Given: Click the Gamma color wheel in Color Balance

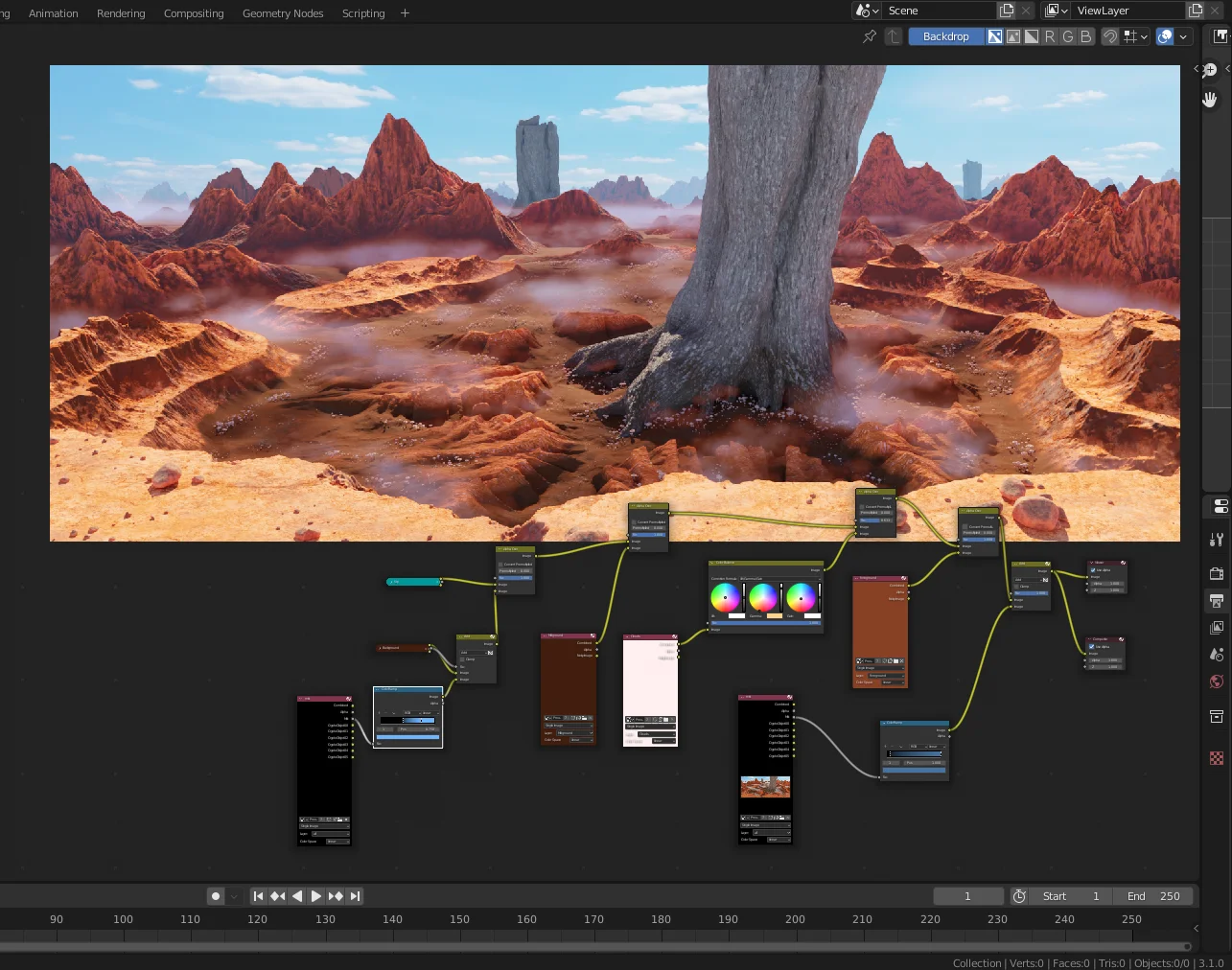Looking at the screenshot, I should click(x=761, y=597).
